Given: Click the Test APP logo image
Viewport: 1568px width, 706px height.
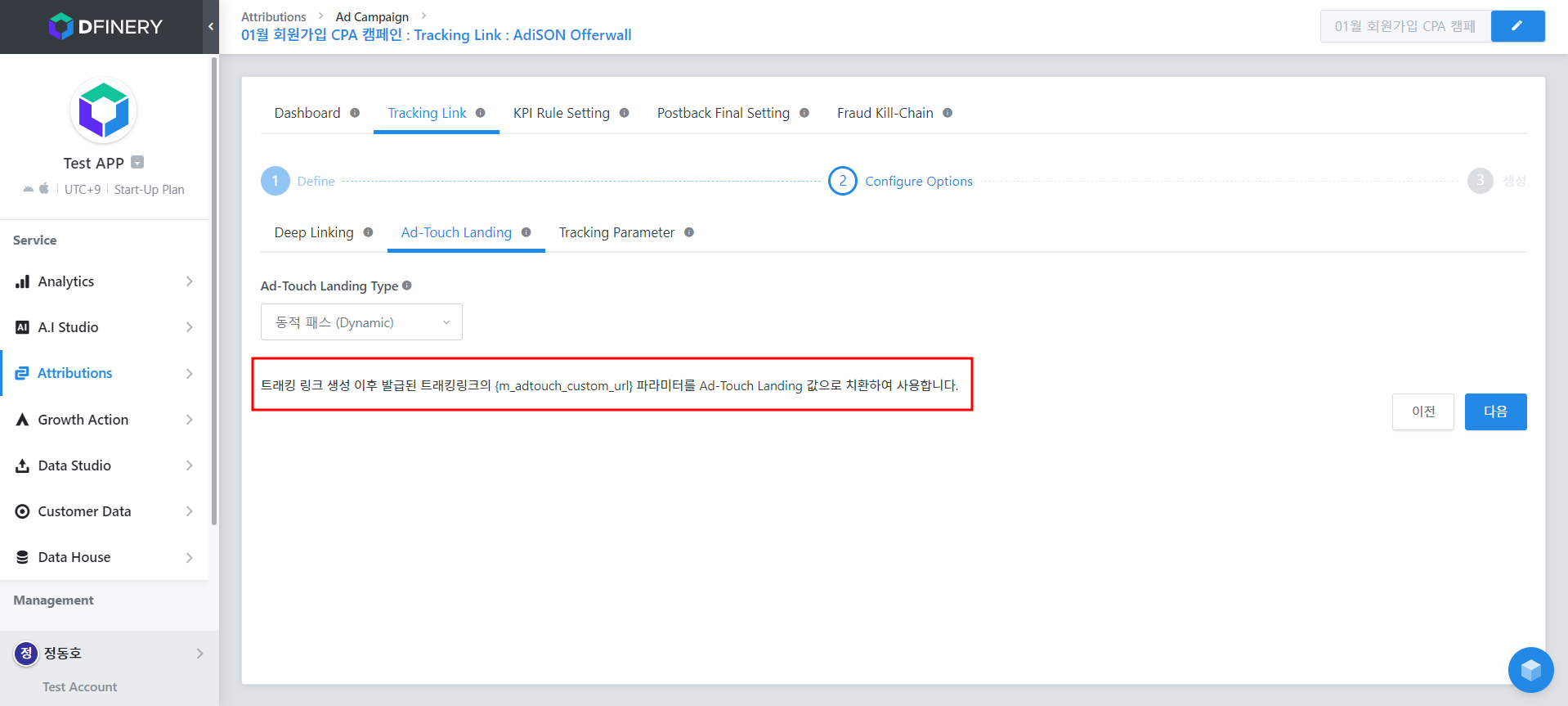Looking at the screenshot, I should [x=104, y=110].
